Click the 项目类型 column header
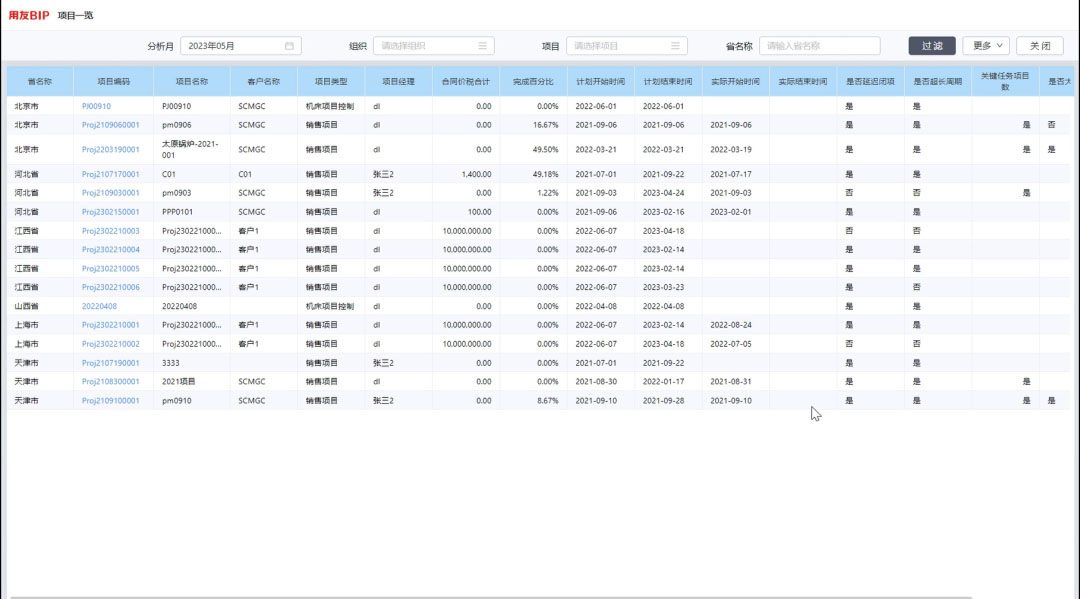1080x599 pixels. point(331,81)
